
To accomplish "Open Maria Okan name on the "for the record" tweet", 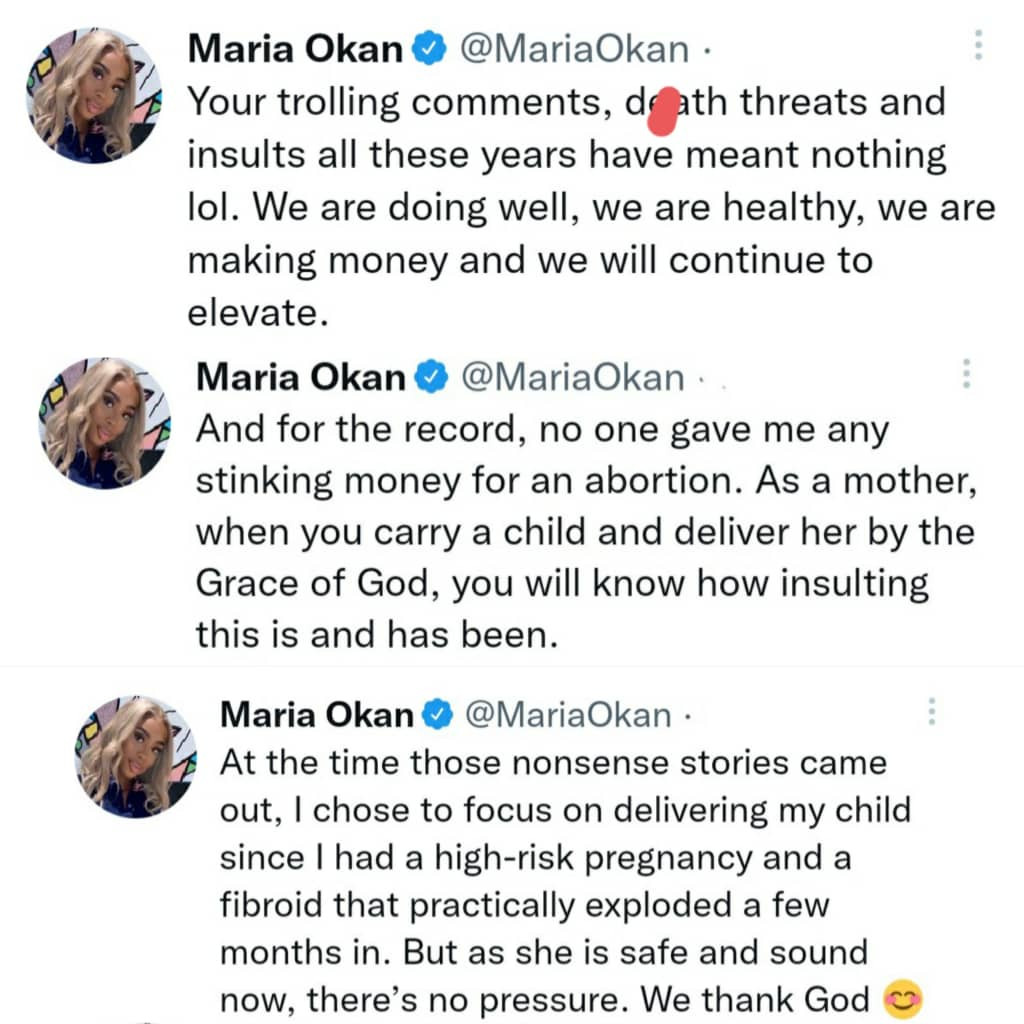I will coord(303,377).
